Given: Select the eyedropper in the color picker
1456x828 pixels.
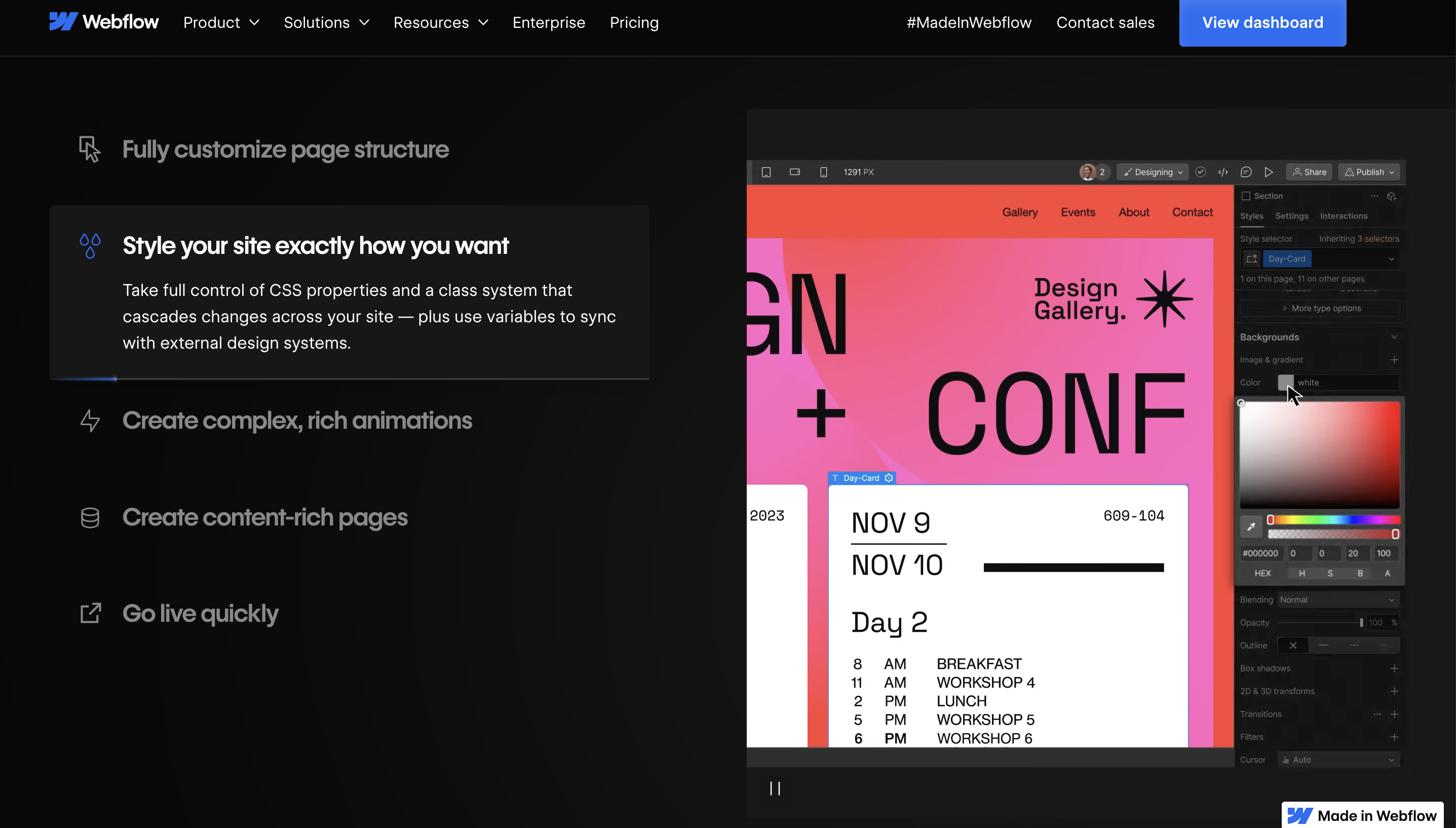Looking at the screenshot, I should point(1251,526).
